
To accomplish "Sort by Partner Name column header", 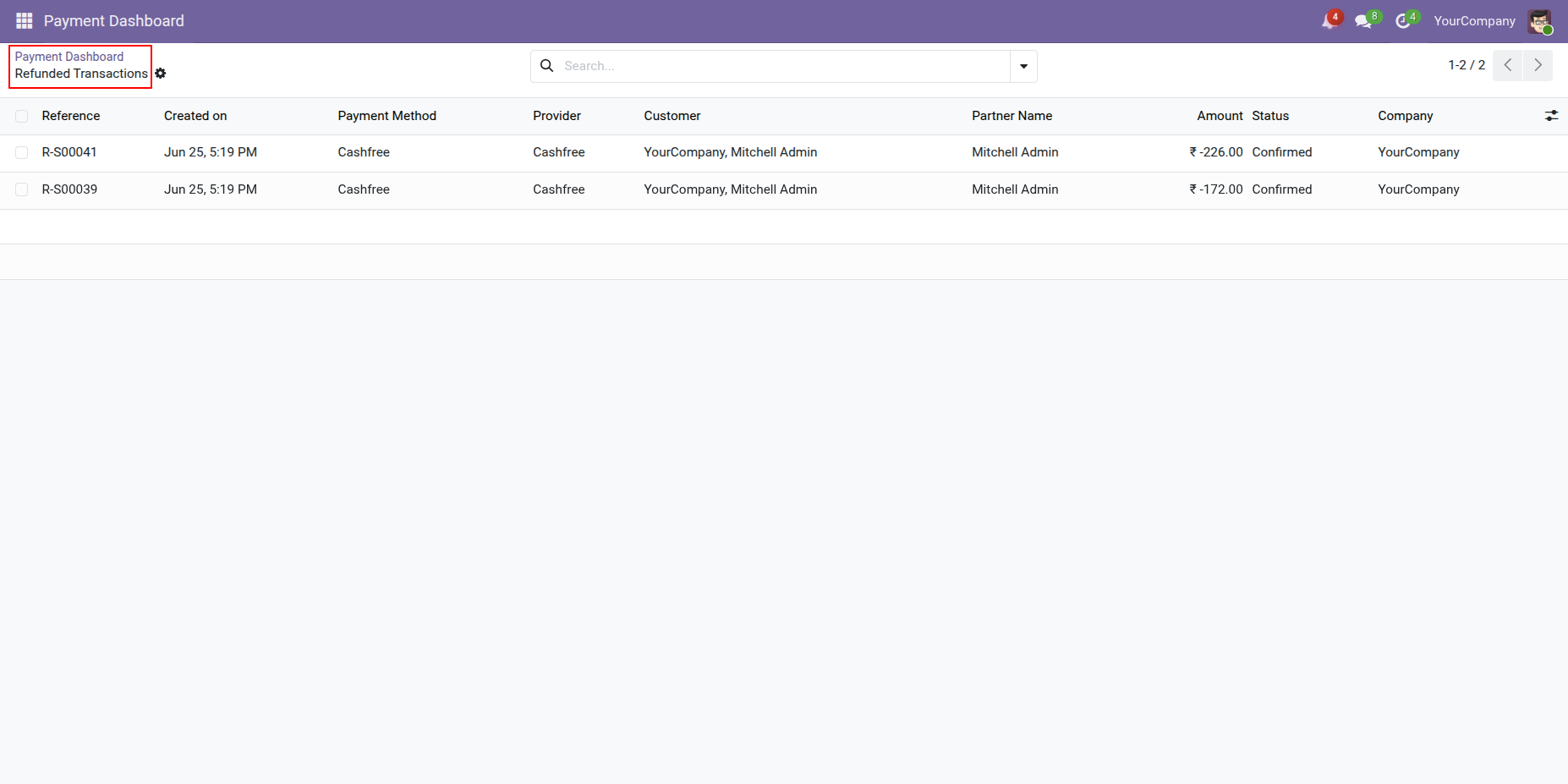I will coord(1012,116).
